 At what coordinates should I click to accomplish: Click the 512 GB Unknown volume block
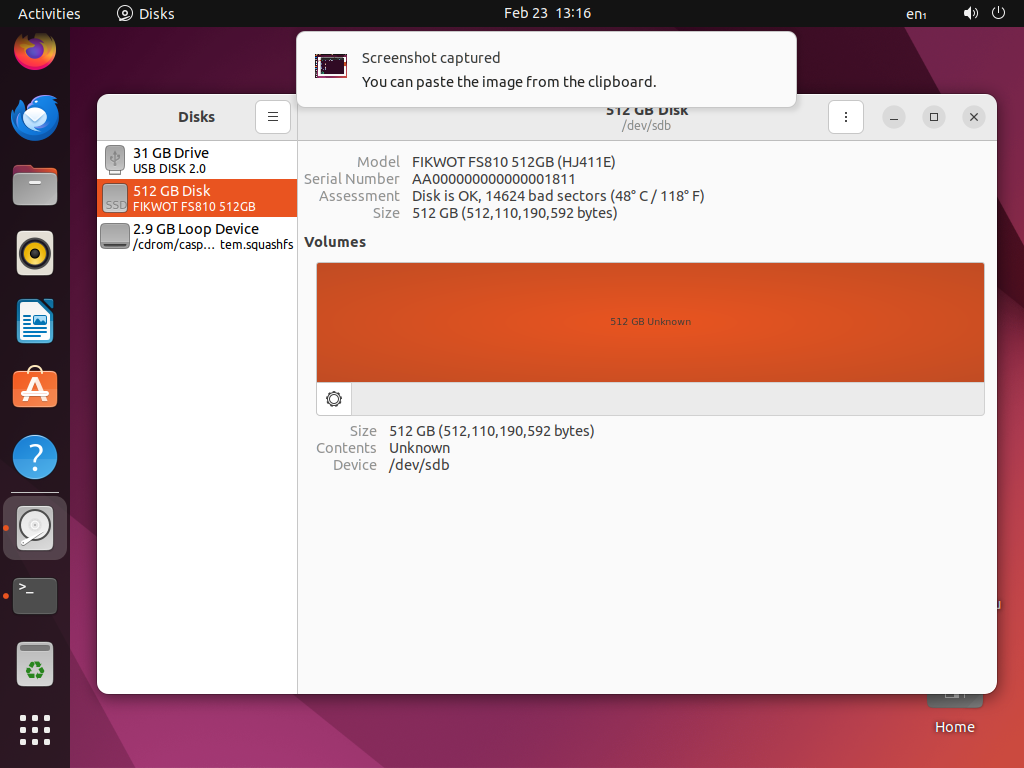click(x=650, y=322)
